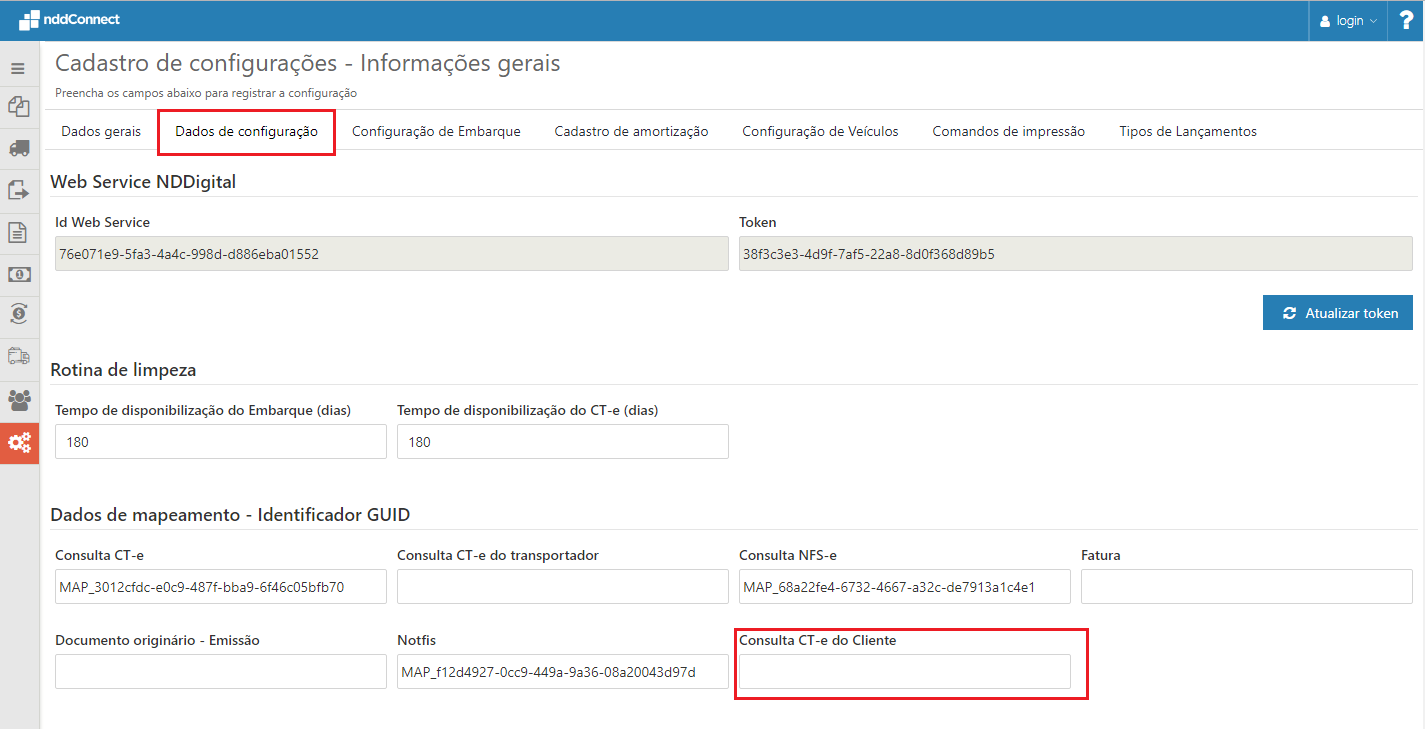This screenshot has width=1425, height=729.
Task: Switch to the Dados gerais tab
Action: [x=101, y=131]
